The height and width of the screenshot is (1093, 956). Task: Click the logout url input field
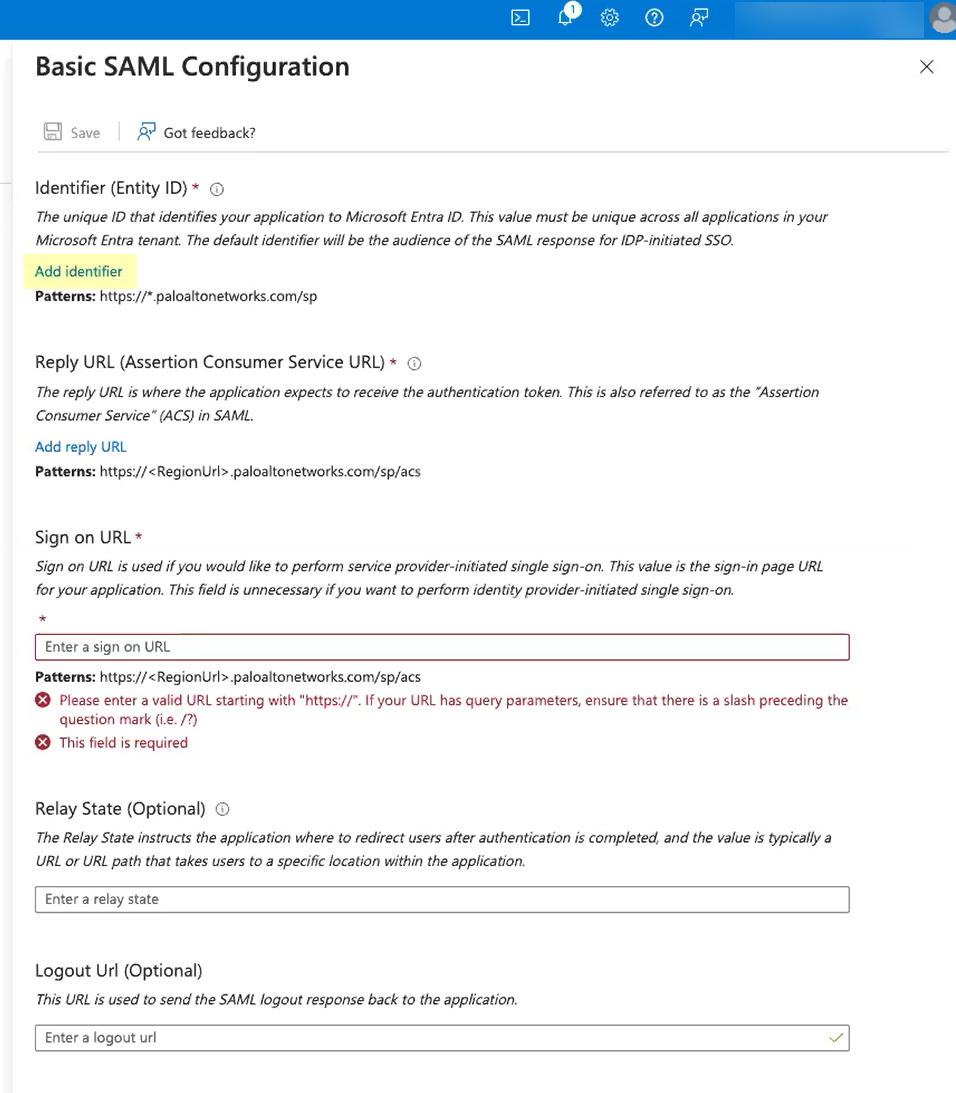[430, 1037]
